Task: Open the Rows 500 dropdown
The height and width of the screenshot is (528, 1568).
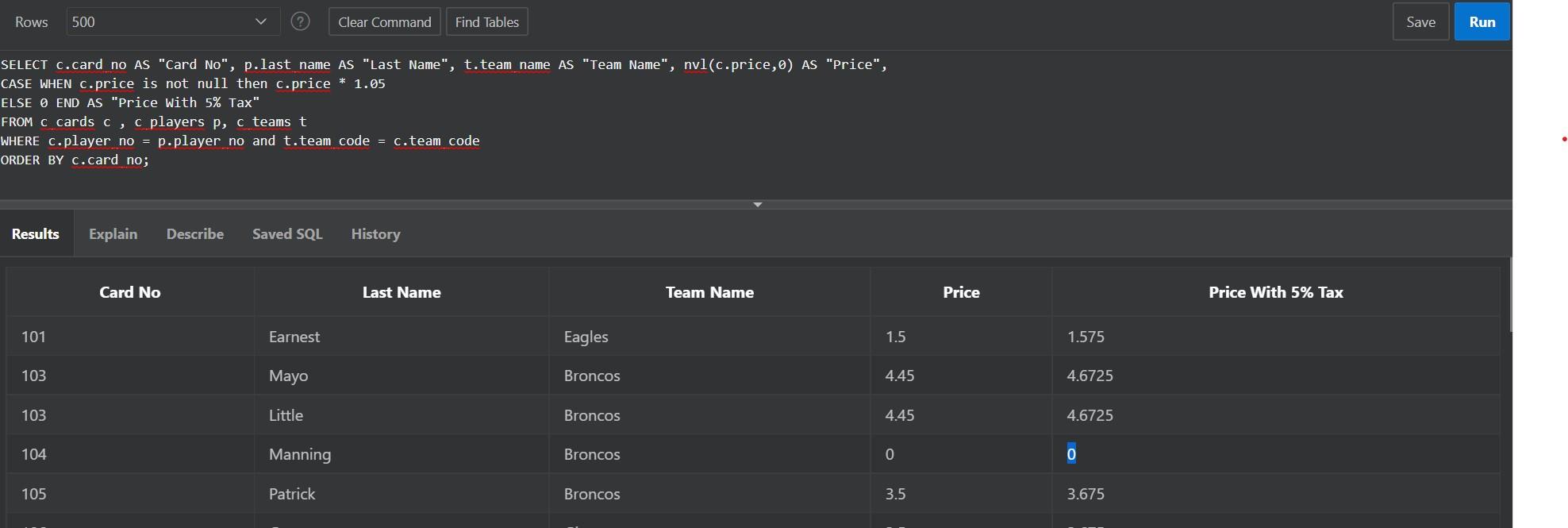Action: 173,21
